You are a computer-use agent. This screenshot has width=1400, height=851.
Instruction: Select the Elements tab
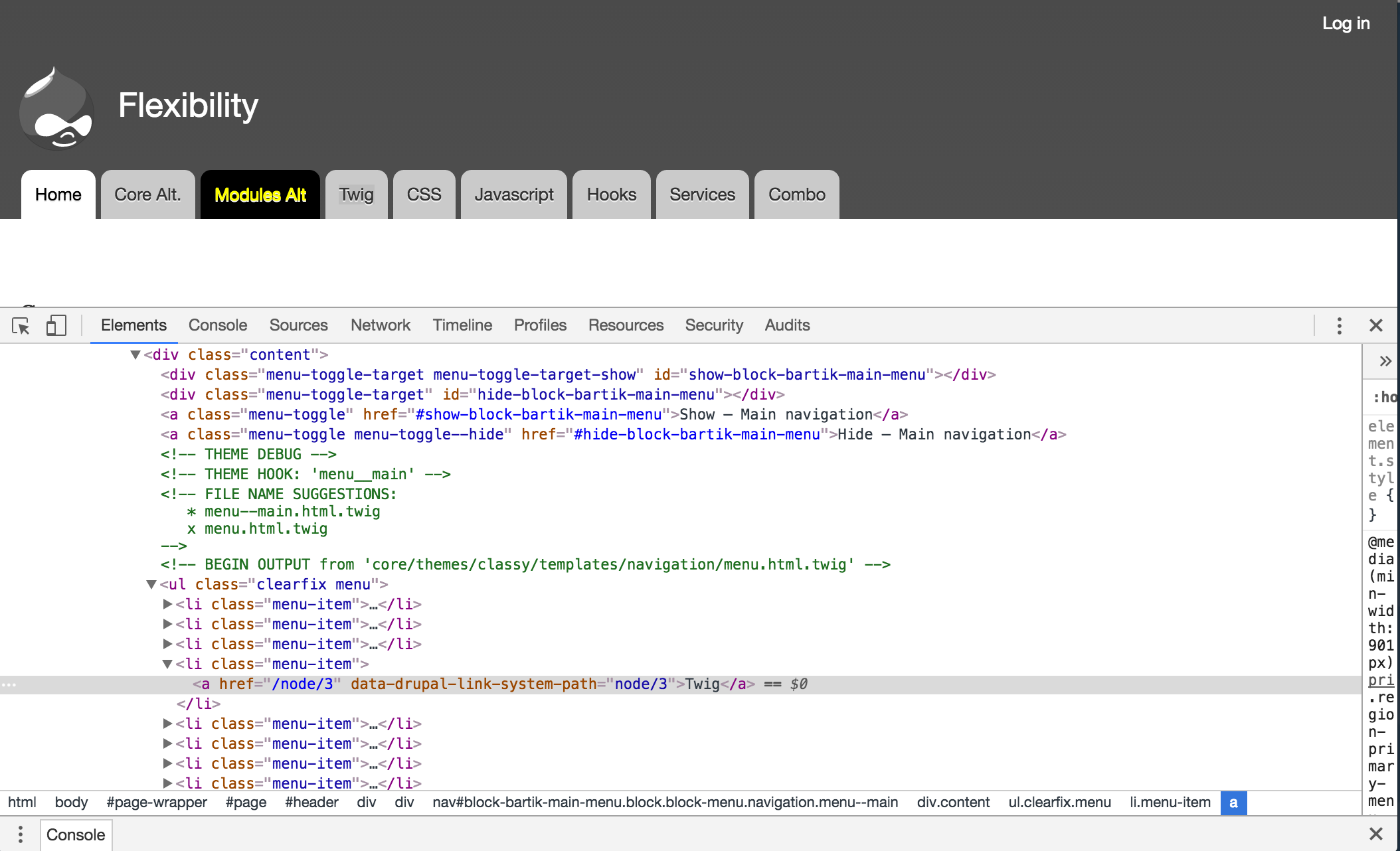[x=133, y=325]
